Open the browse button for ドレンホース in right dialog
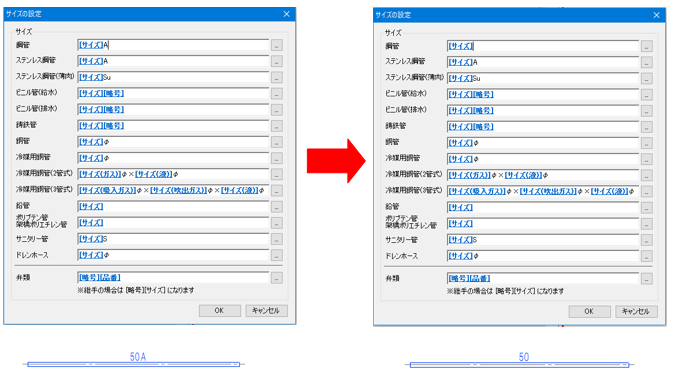Viewport: 674px width, 376px height. [x=646, y=257]
